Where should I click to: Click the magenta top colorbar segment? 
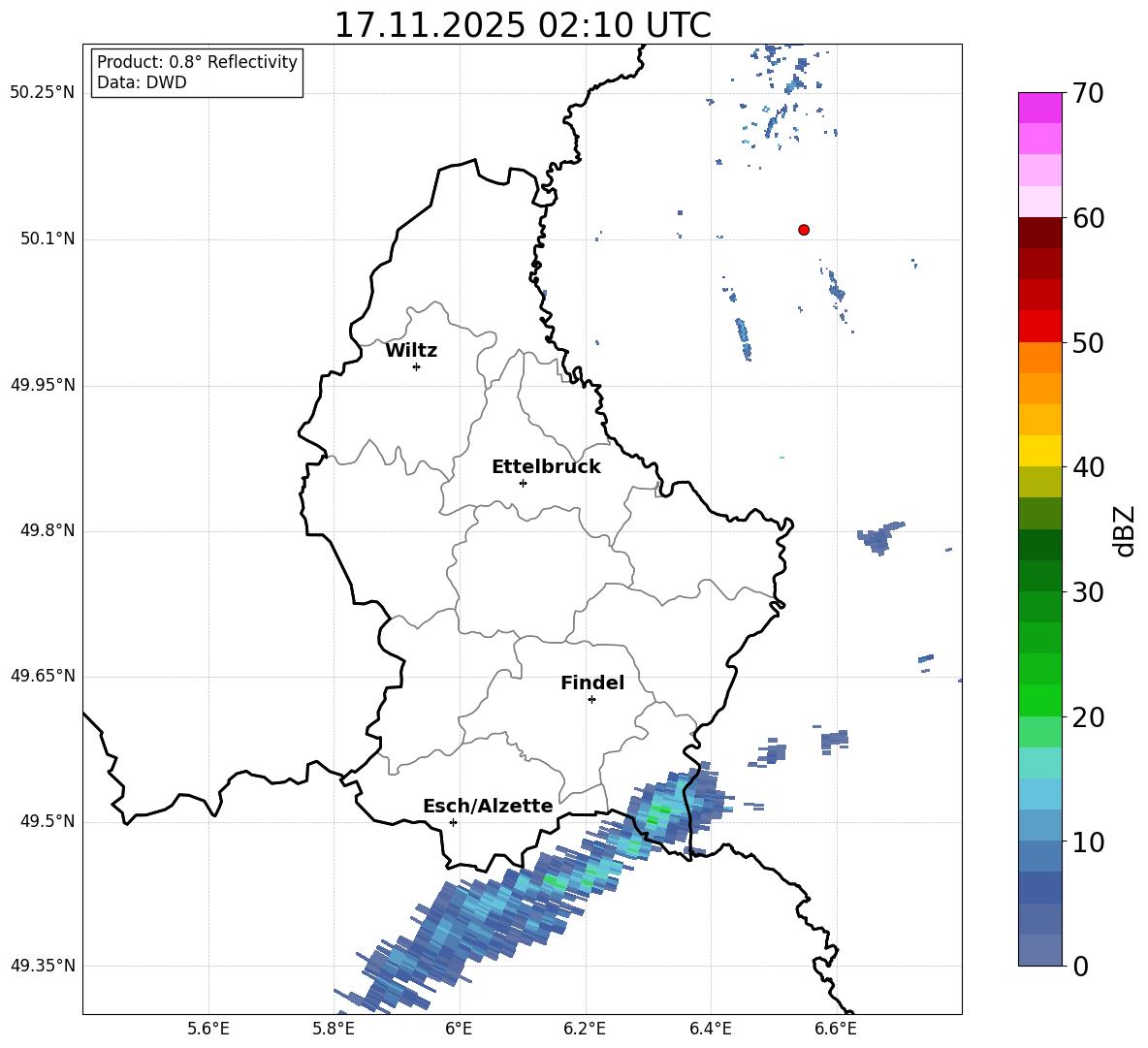pos(1039,108)
